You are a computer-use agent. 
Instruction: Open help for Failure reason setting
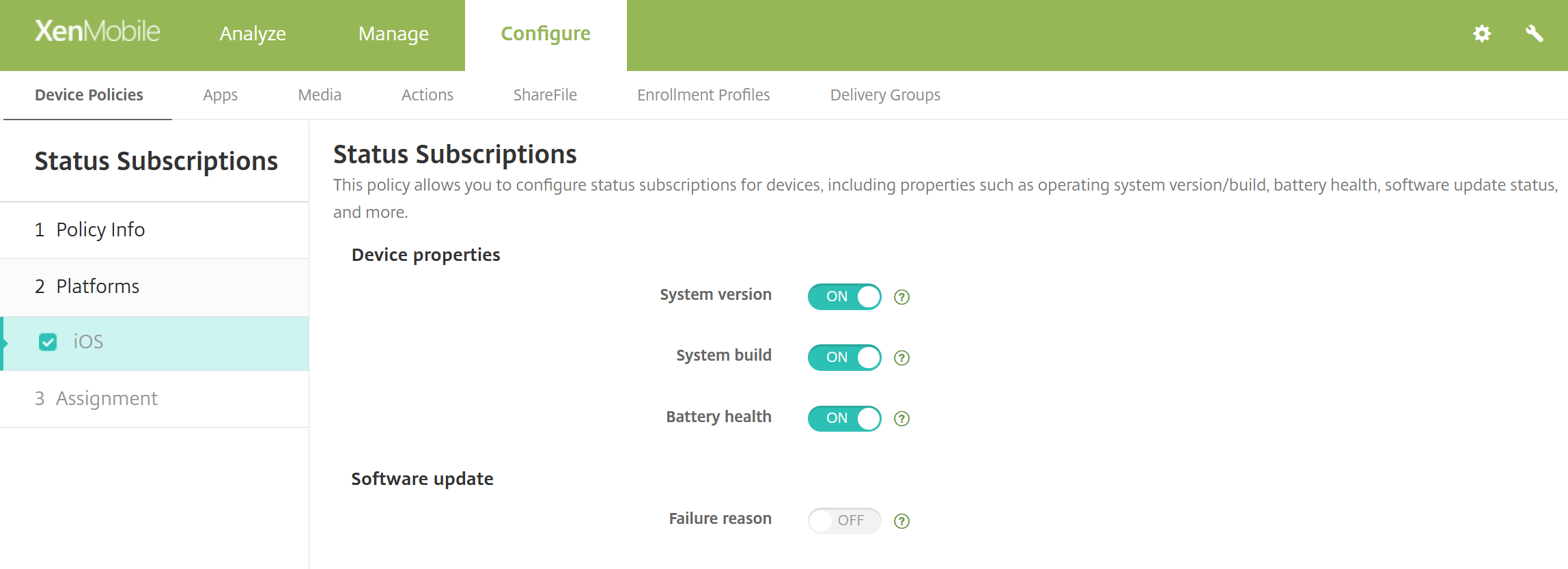[x=901, y=520]
